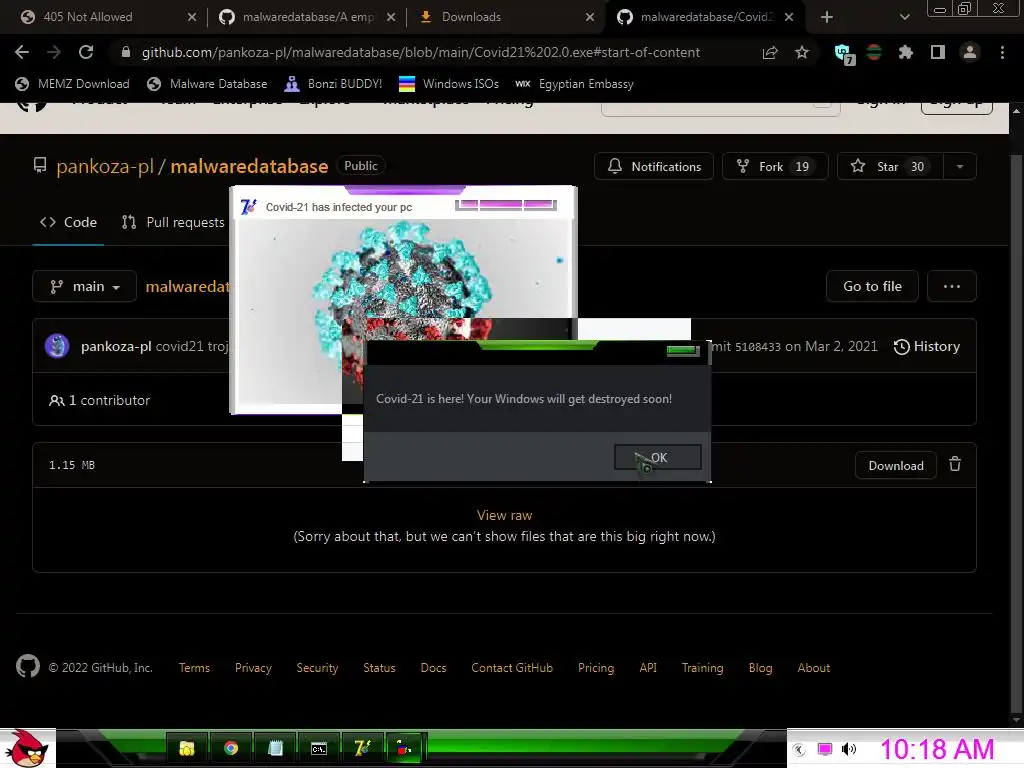Open the Docs footer link
Viewport: 1024px width, 768px height.
pos(433,667)
